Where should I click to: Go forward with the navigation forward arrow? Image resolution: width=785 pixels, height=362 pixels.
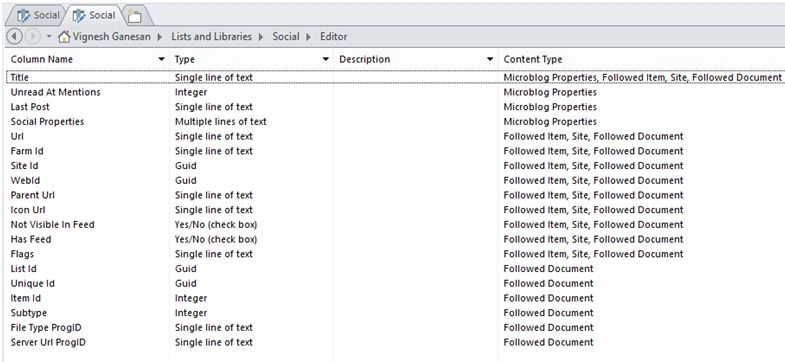pos(32,37)
